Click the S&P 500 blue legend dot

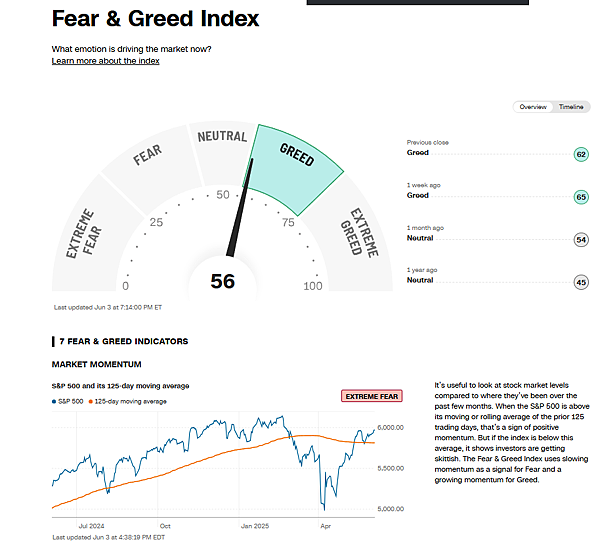click(54, 401)
